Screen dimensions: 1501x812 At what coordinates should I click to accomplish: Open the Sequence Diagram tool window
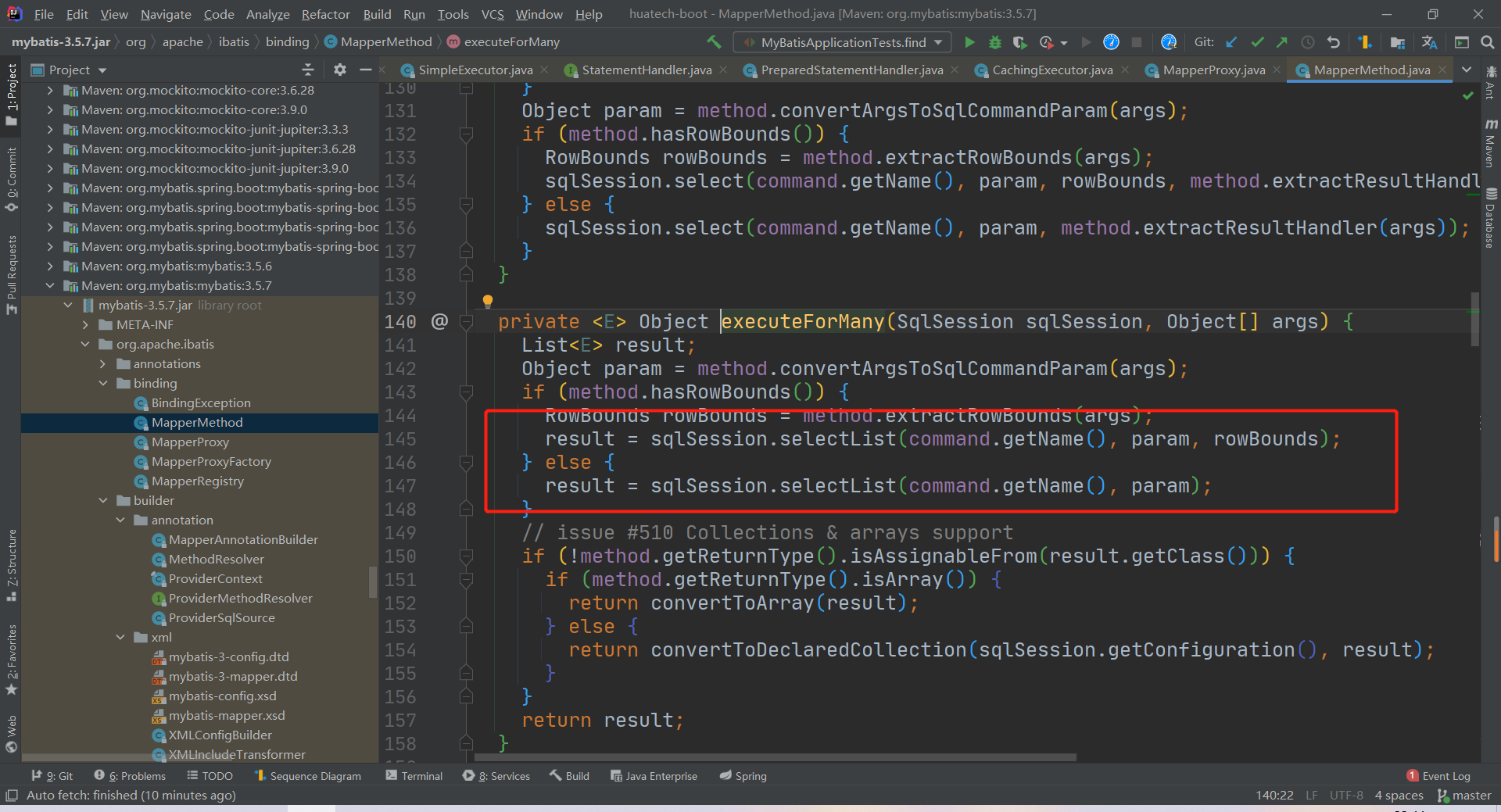307,776
